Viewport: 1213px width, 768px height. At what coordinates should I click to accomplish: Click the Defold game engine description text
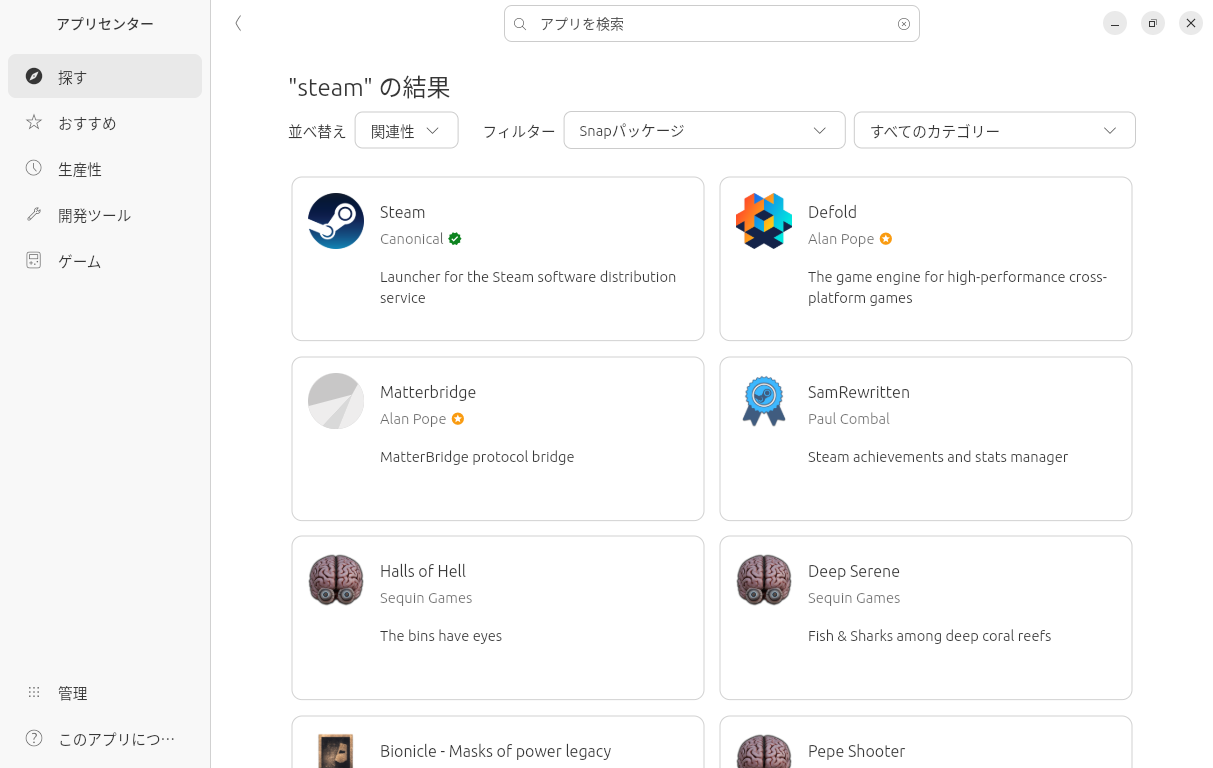tap(958, 287)
